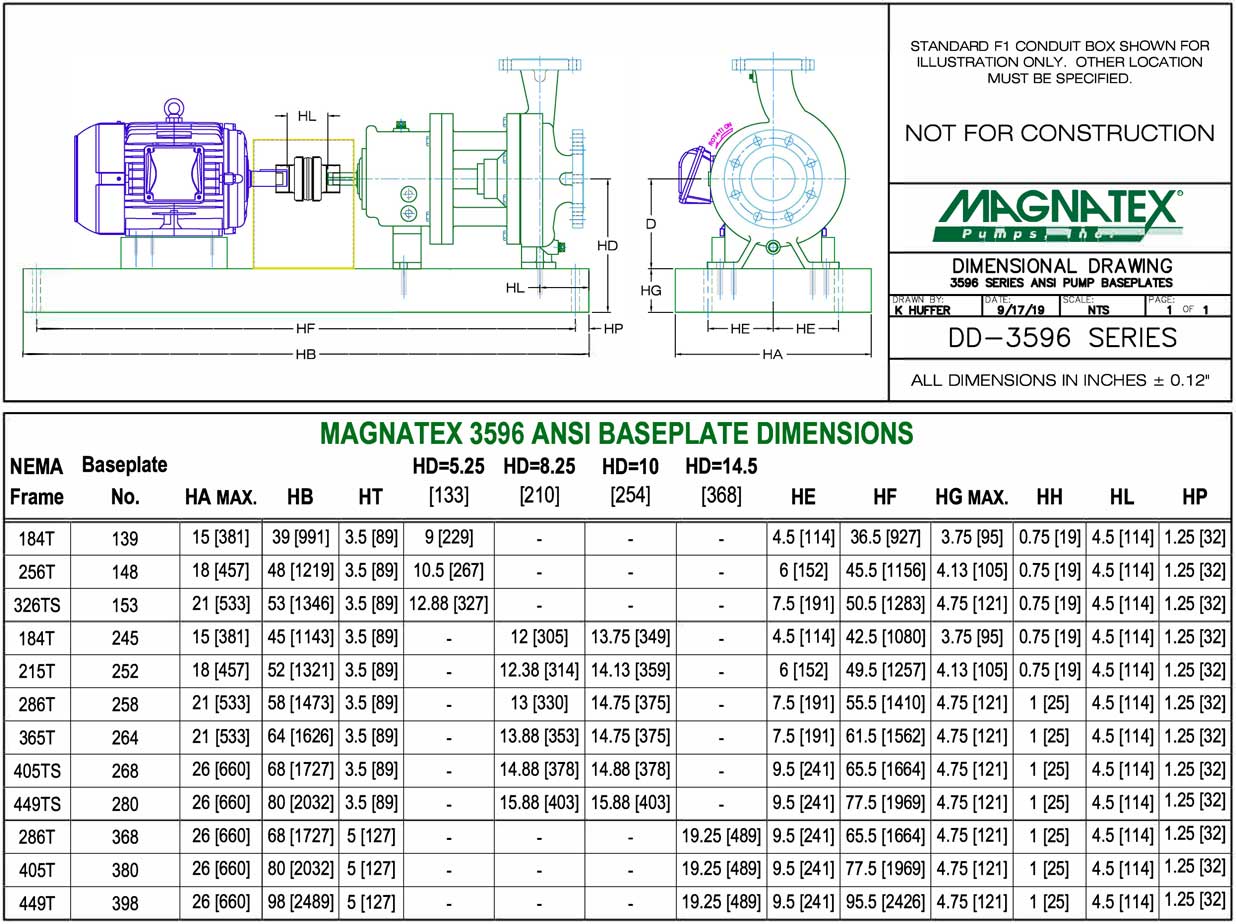Select baseplate number 398
1236x924 pixels.
point(125,903)
